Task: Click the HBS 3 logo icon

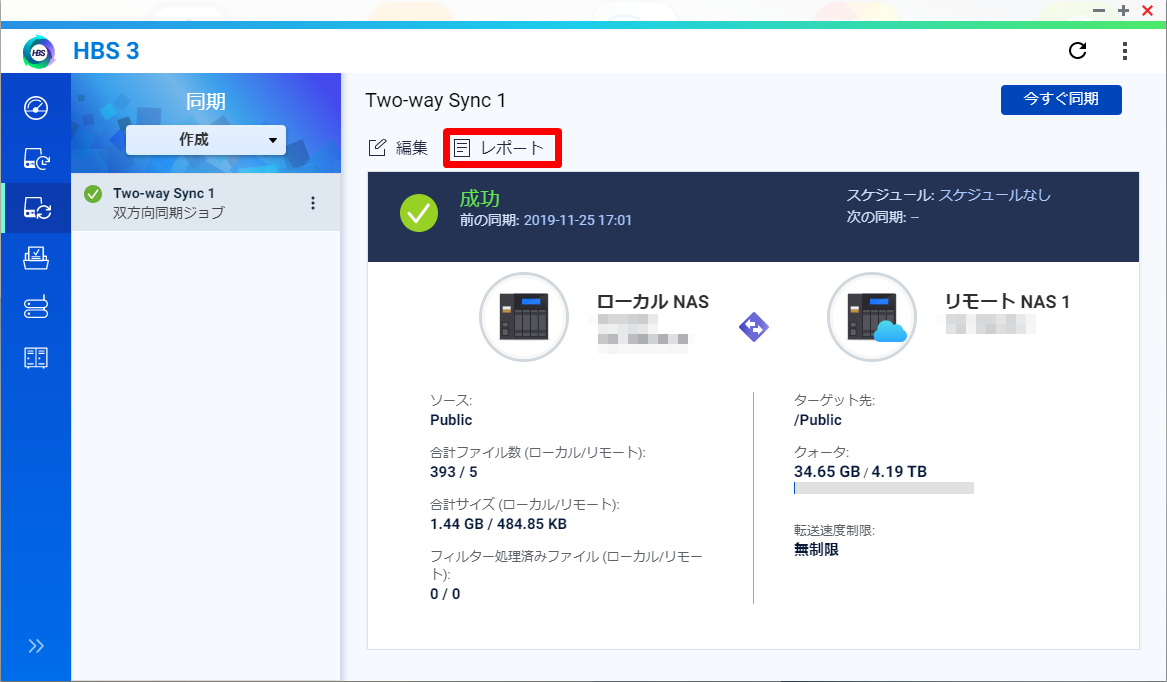Action: [x=39, y=52]
